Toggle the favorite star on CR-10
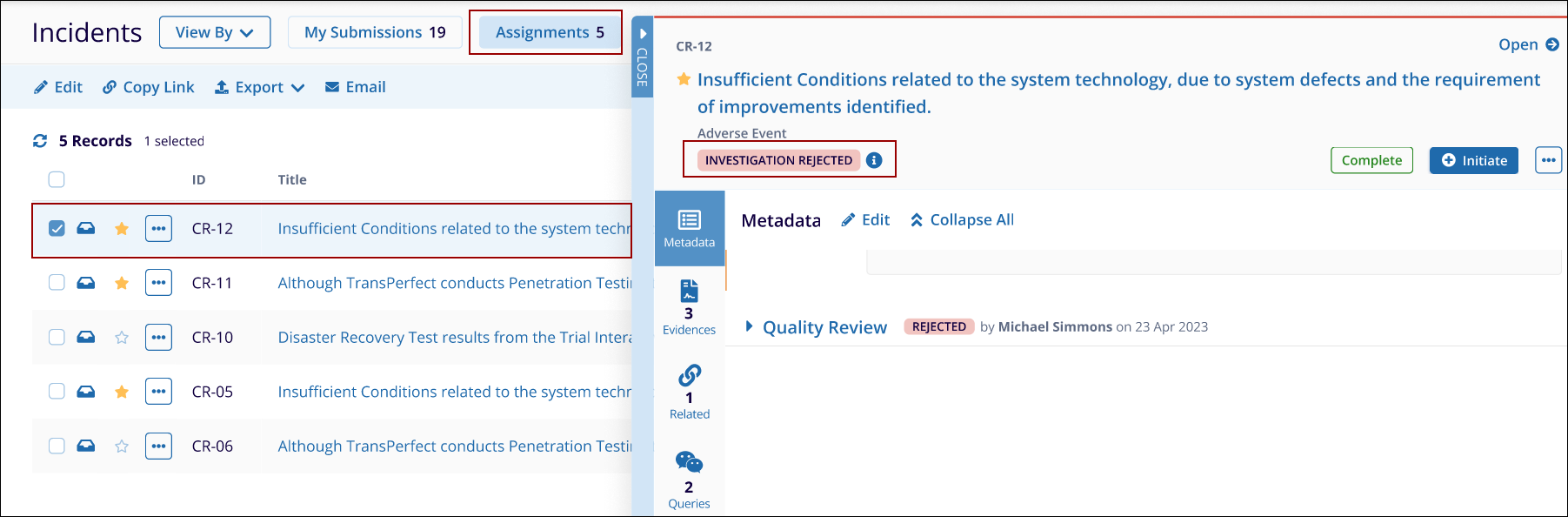 point(122,338)
